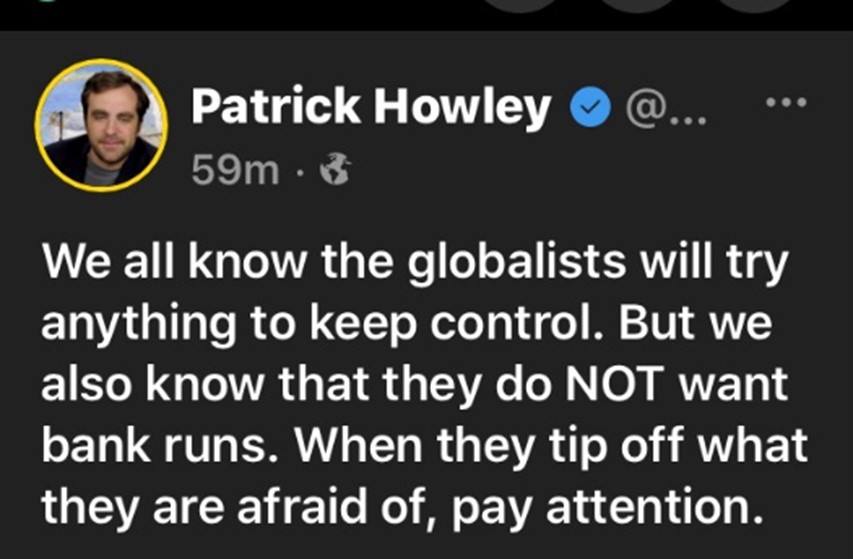Open Patrick Howley's profile picture
The height and width of the screenshot is (559, 853).
(x=101, y=125)
